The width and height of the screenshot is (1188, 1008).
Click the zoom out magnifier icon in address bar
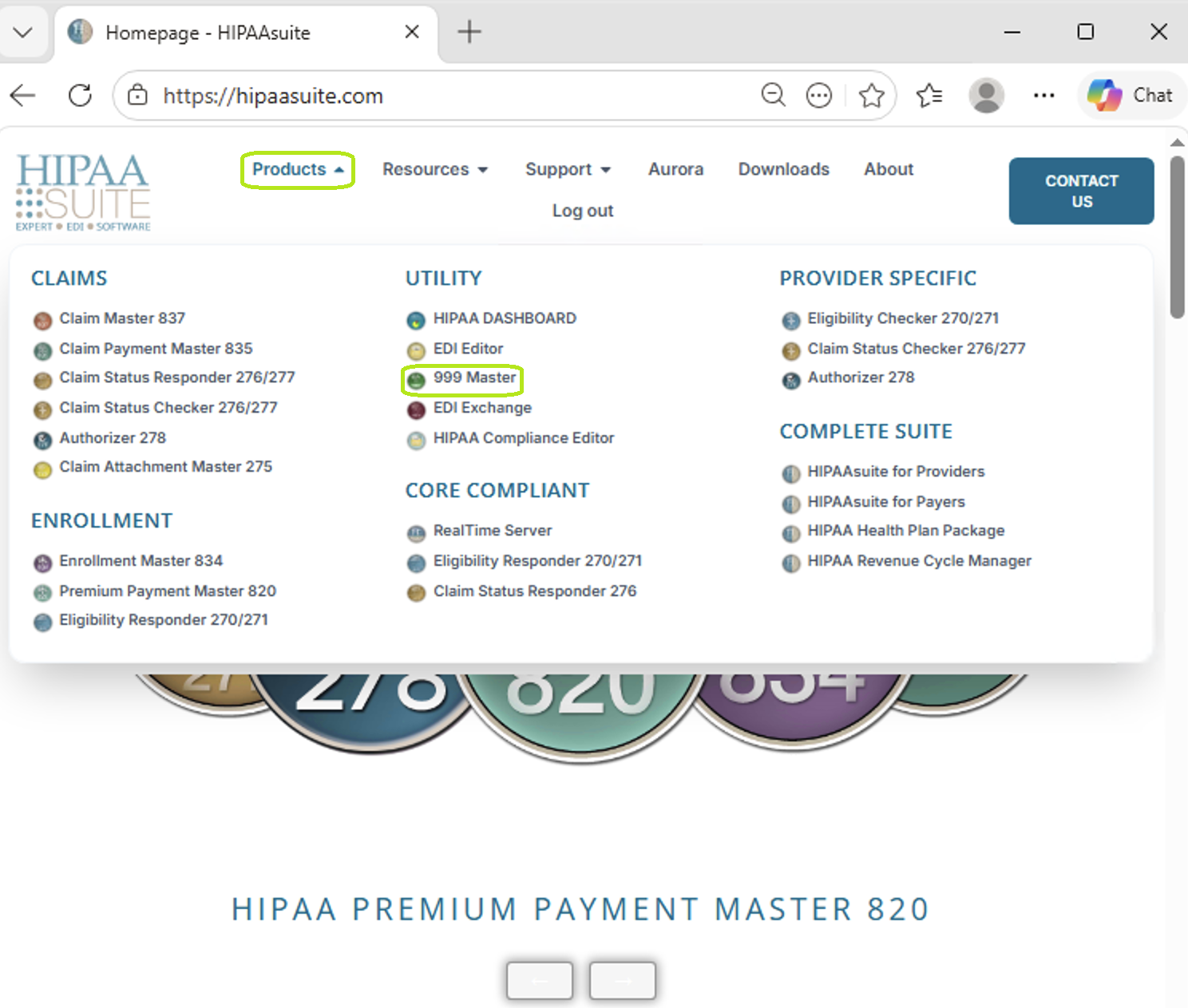point(773,95)
